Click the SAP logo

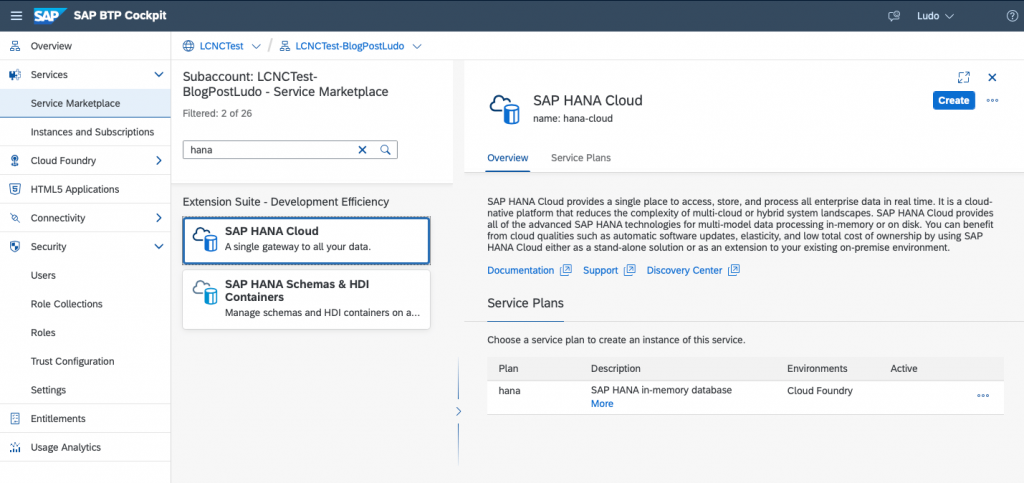click(50, 15)
